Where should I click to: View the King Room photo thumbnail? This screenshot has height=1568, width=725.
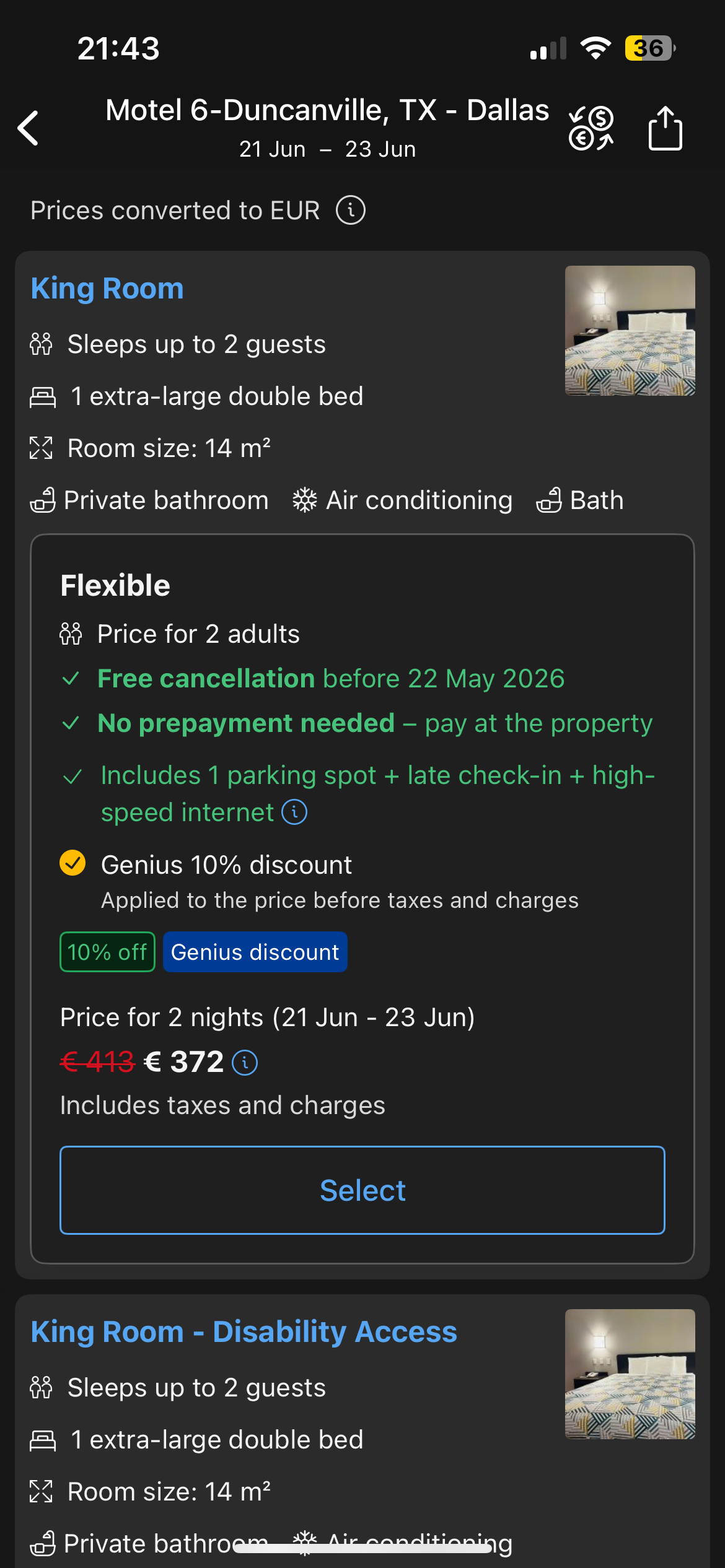point(630,331)
